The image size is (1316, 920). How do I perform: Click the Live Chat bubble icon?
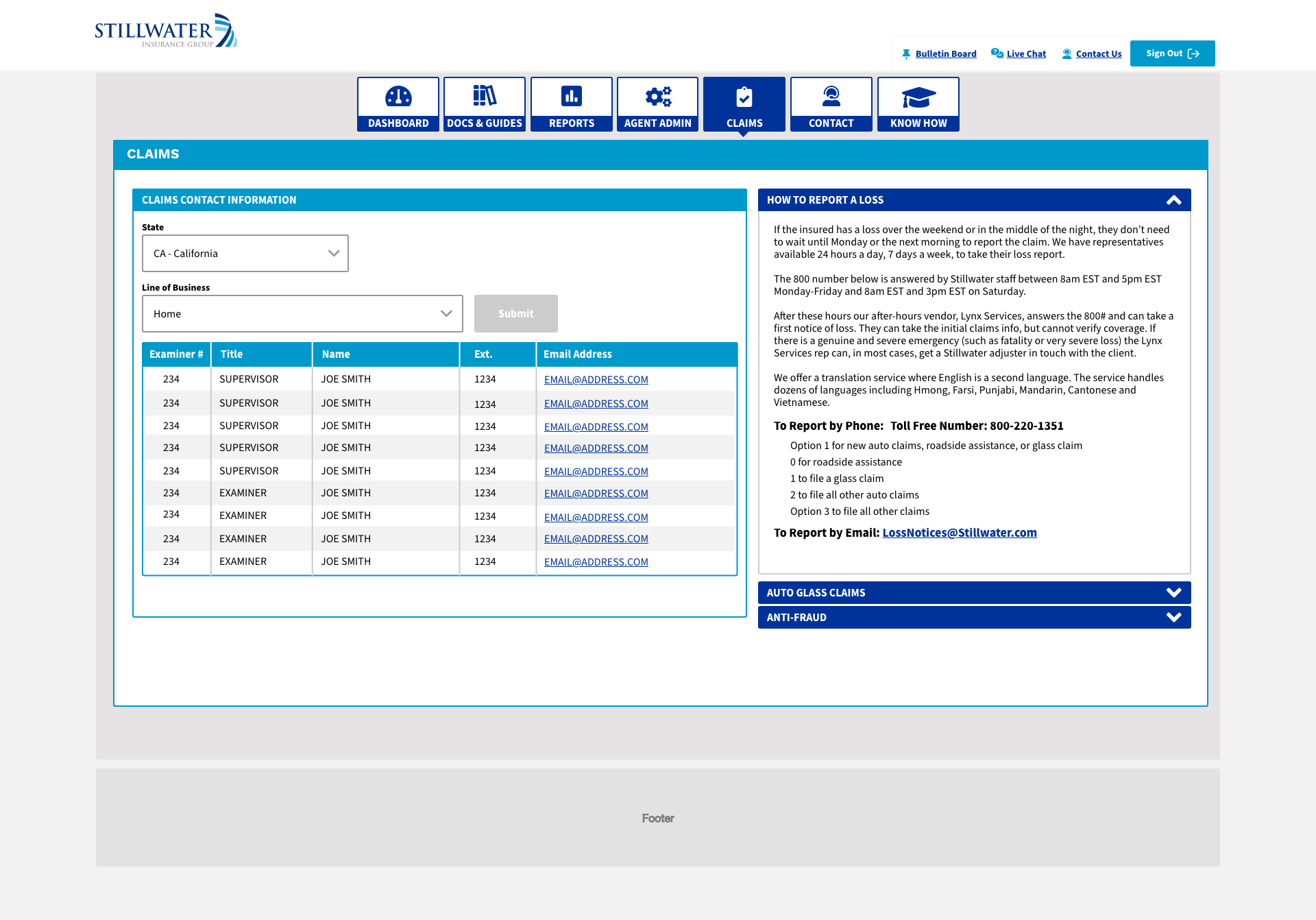(997, 53)
